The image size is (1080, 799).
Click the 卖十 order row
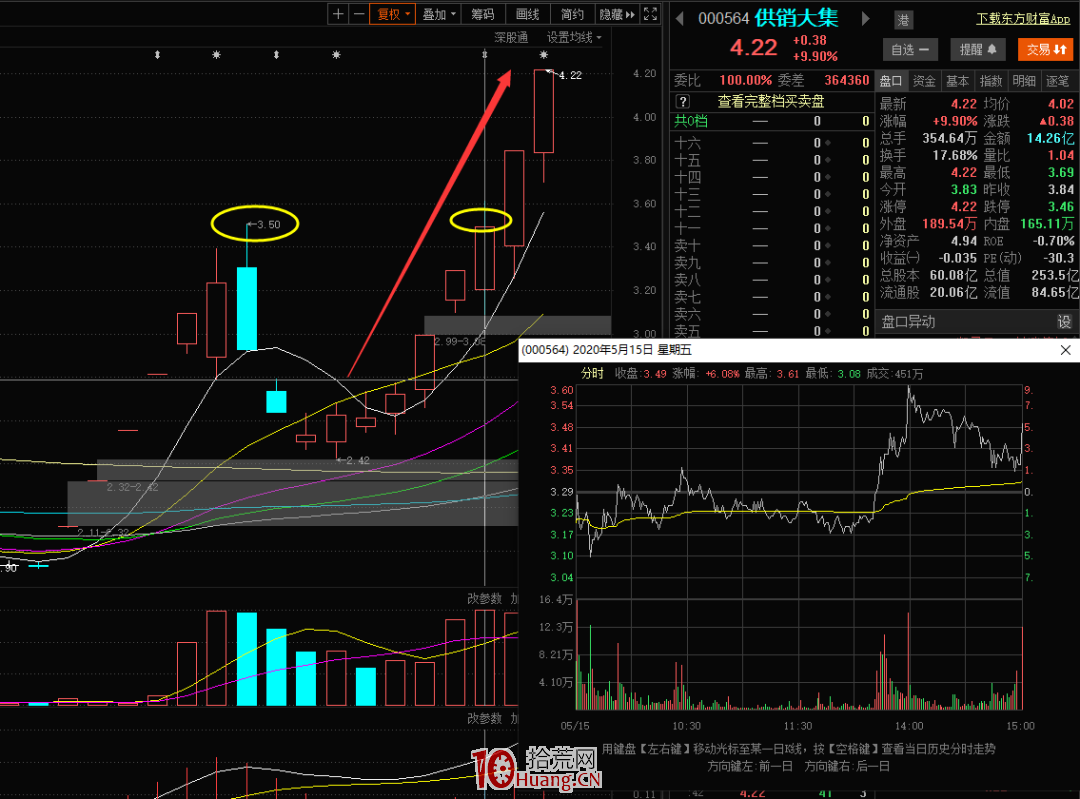[771, 246]
